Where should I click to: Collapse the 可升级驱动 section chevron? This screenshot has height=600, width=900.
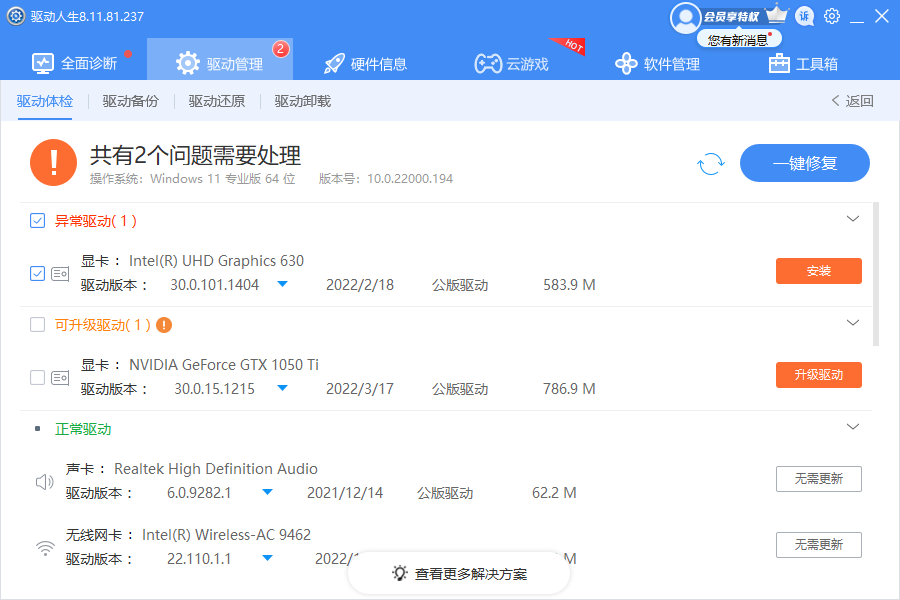(853, 322)
